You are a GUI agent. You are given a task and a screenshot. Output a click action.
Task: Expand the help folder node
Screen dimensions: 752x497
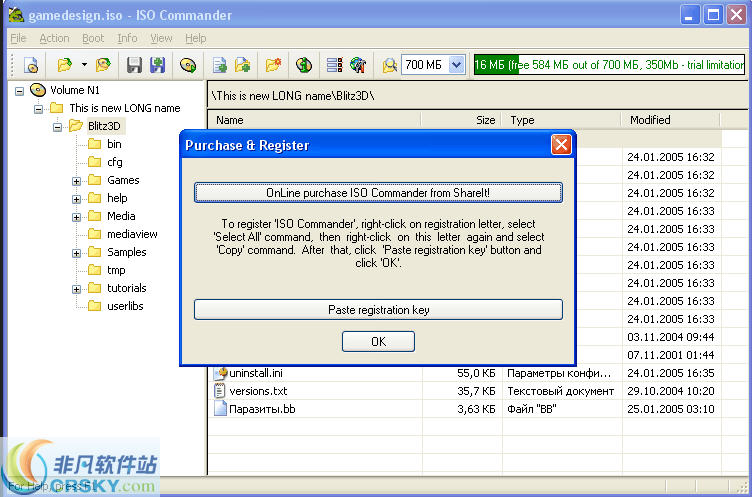click(x=76, y=199)
